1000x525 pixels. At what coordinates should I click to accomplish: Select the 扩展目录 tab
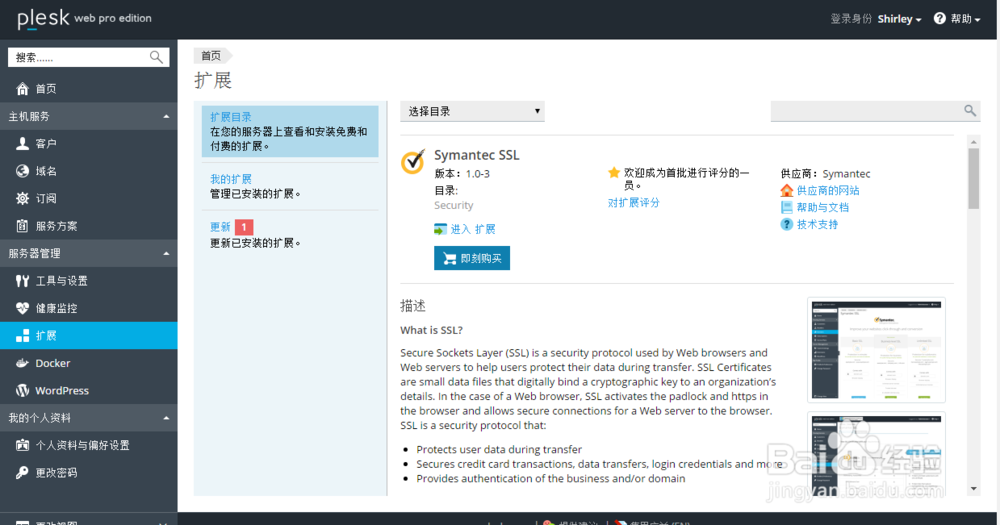(x=290, y=131)
